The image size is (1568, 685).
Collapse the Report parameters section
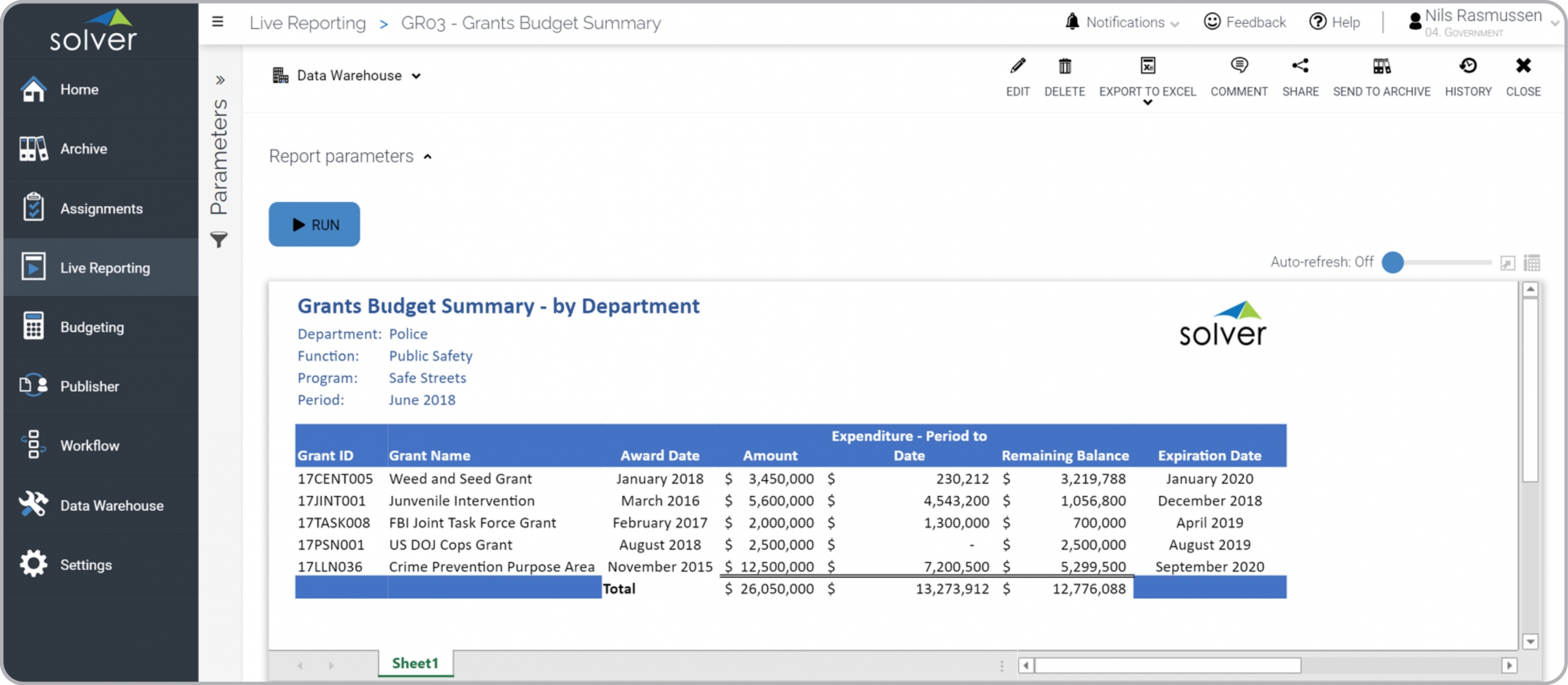pos(428,157)
